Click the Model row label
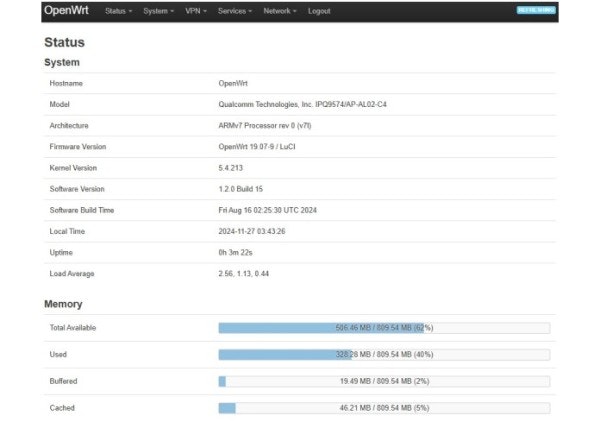600x422 pixels. pos(59,104)
